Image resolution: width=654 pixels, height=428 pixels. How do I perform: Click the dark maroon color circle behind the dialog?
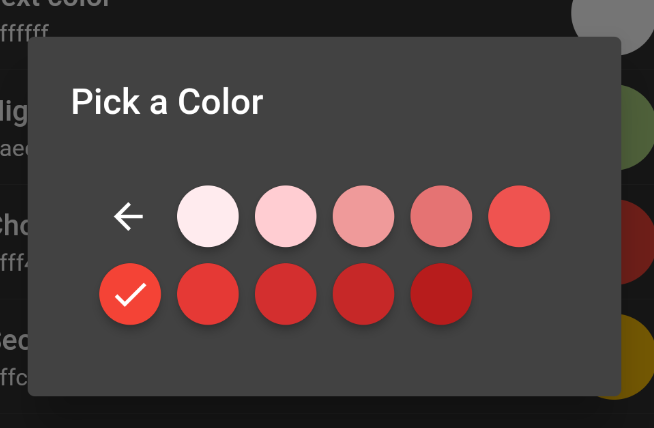[x=638, y=242]
